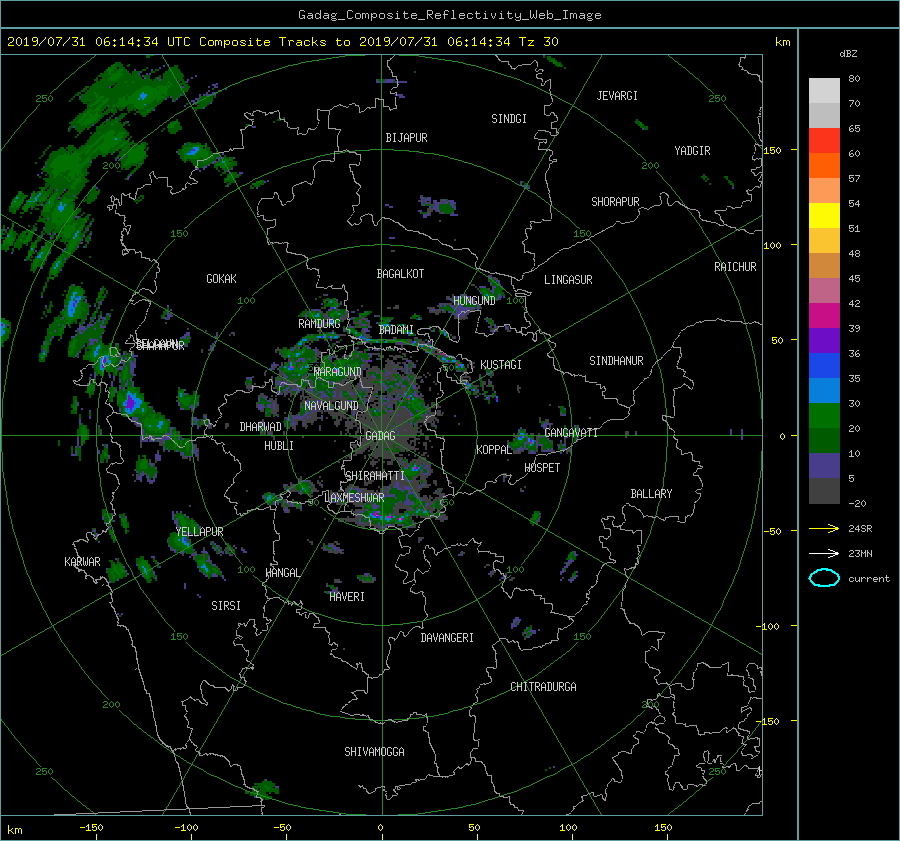The image size is (900, 841).
Task: Click the BAGALKOT city label
Action: [400, 274]
